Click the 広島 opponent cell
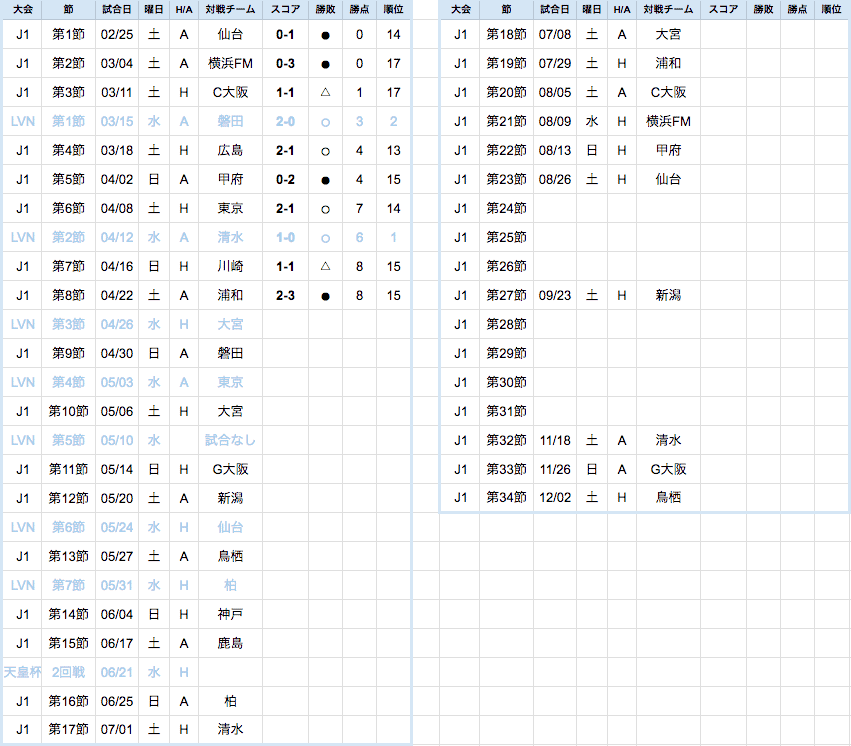The width and height of the screenshot is (851, 746). 230,151
